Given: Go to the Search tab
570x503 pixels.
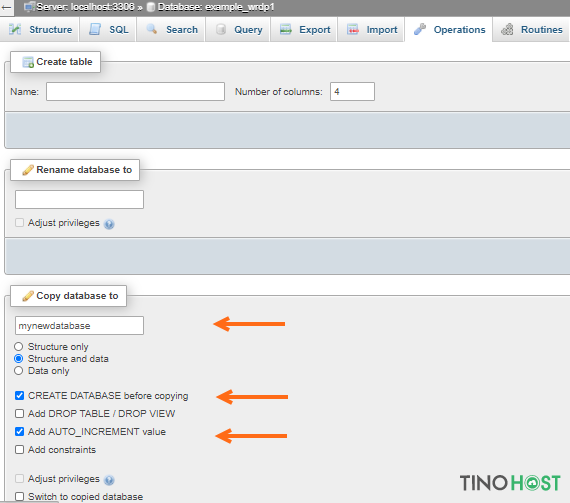Looking at the screenshot, I should [171, 29].
